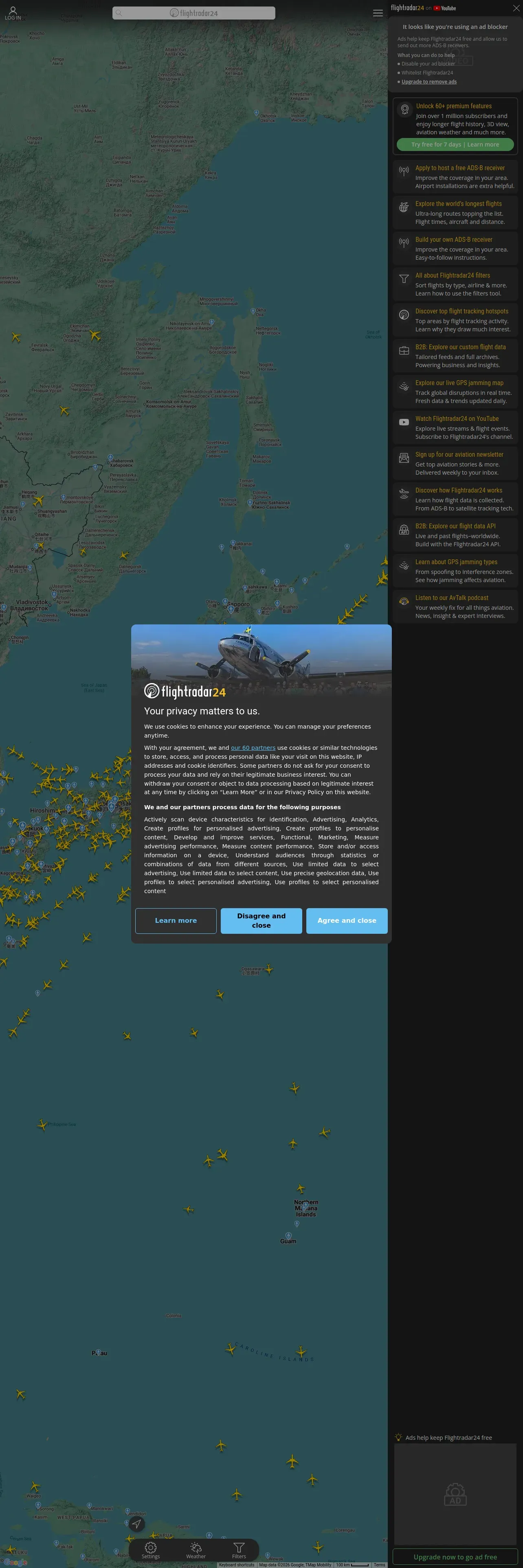Click Discover how Flightradar24 works icon

(404, 494)
